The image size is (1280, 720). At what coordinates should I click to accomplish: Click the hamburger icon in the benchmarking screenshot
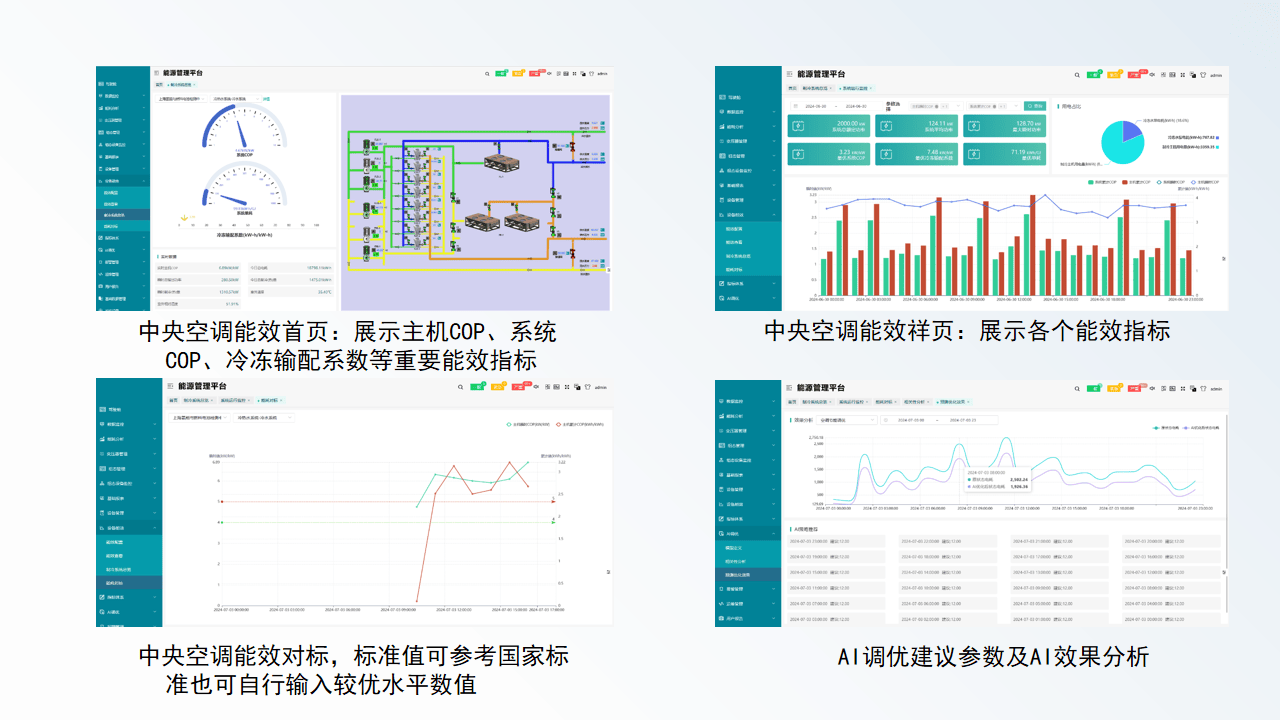click(x=170, y=386)
